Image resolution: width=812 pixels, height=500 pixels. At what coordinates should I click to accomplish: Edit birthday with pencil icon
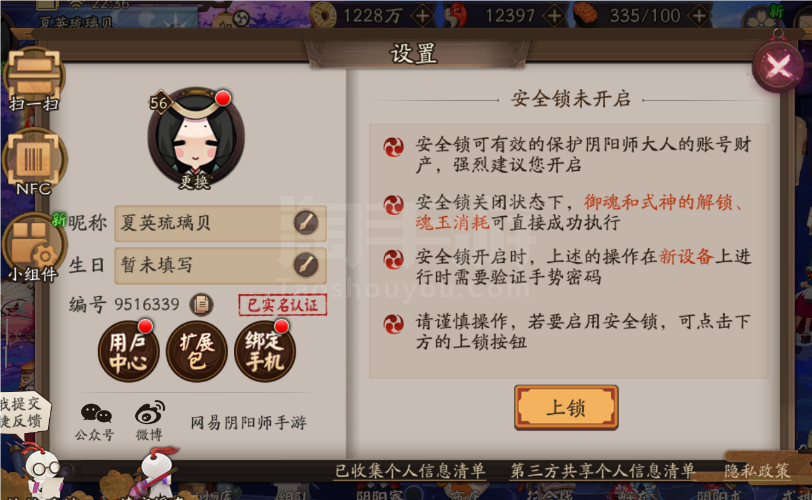(306, 265)
